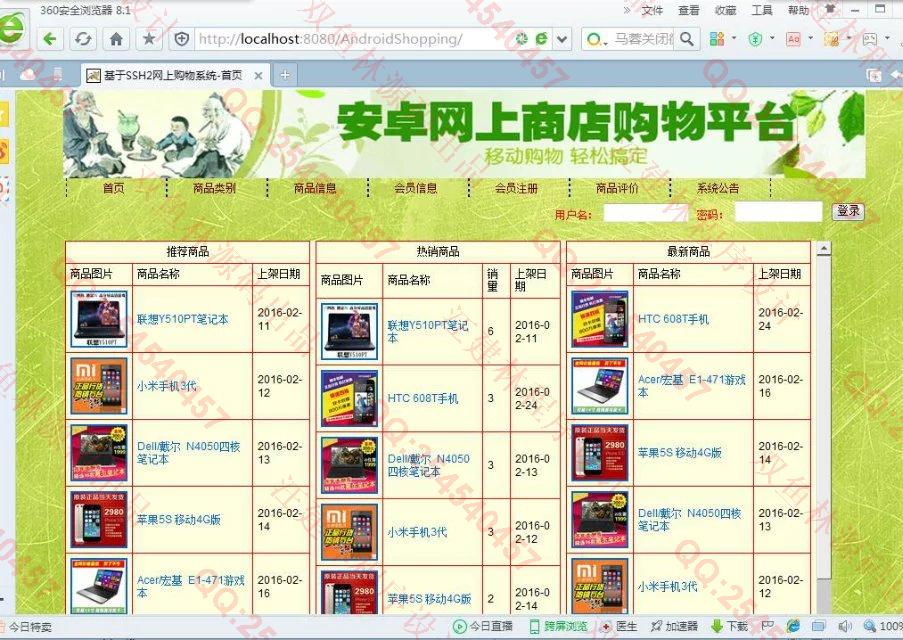Click the red Ad blocker extension icon

pyautogui.click(x=794, y=39)
